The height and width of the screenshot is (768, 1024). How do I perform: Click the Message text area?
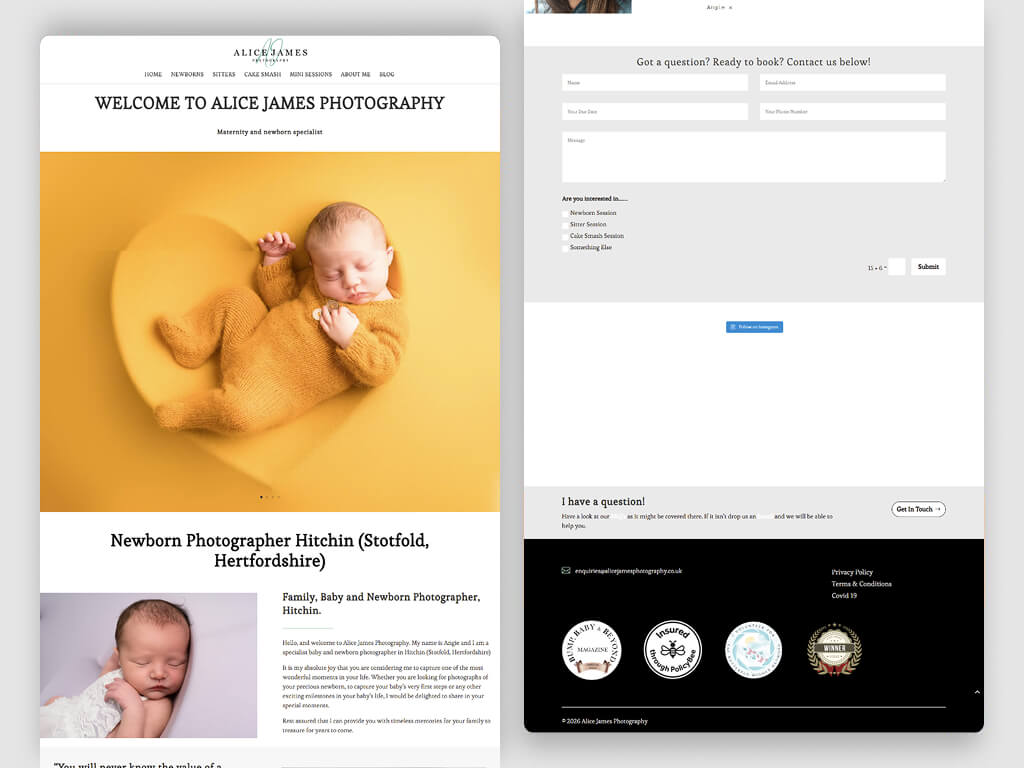(754, 157)
